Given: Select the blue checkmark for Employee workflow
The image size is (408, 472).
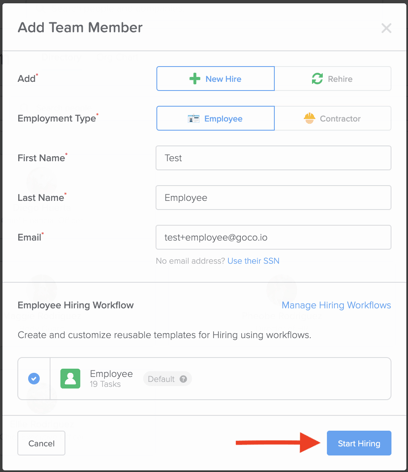Looking at the screenshot, I should 34,379.
